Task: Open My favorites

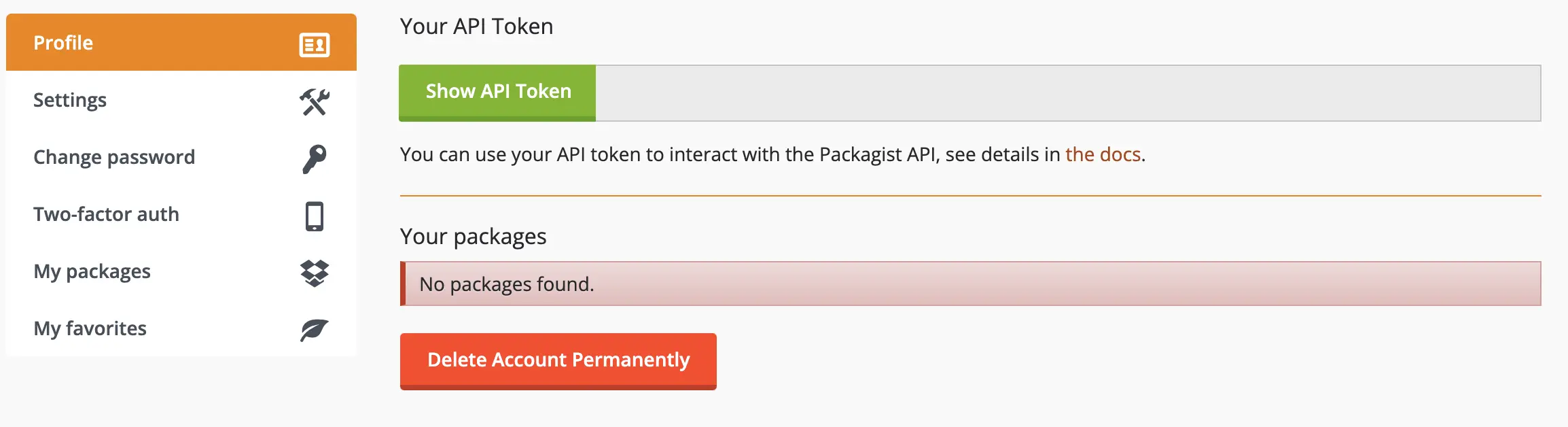Action: pyautogui.click(x=89, y=328)
